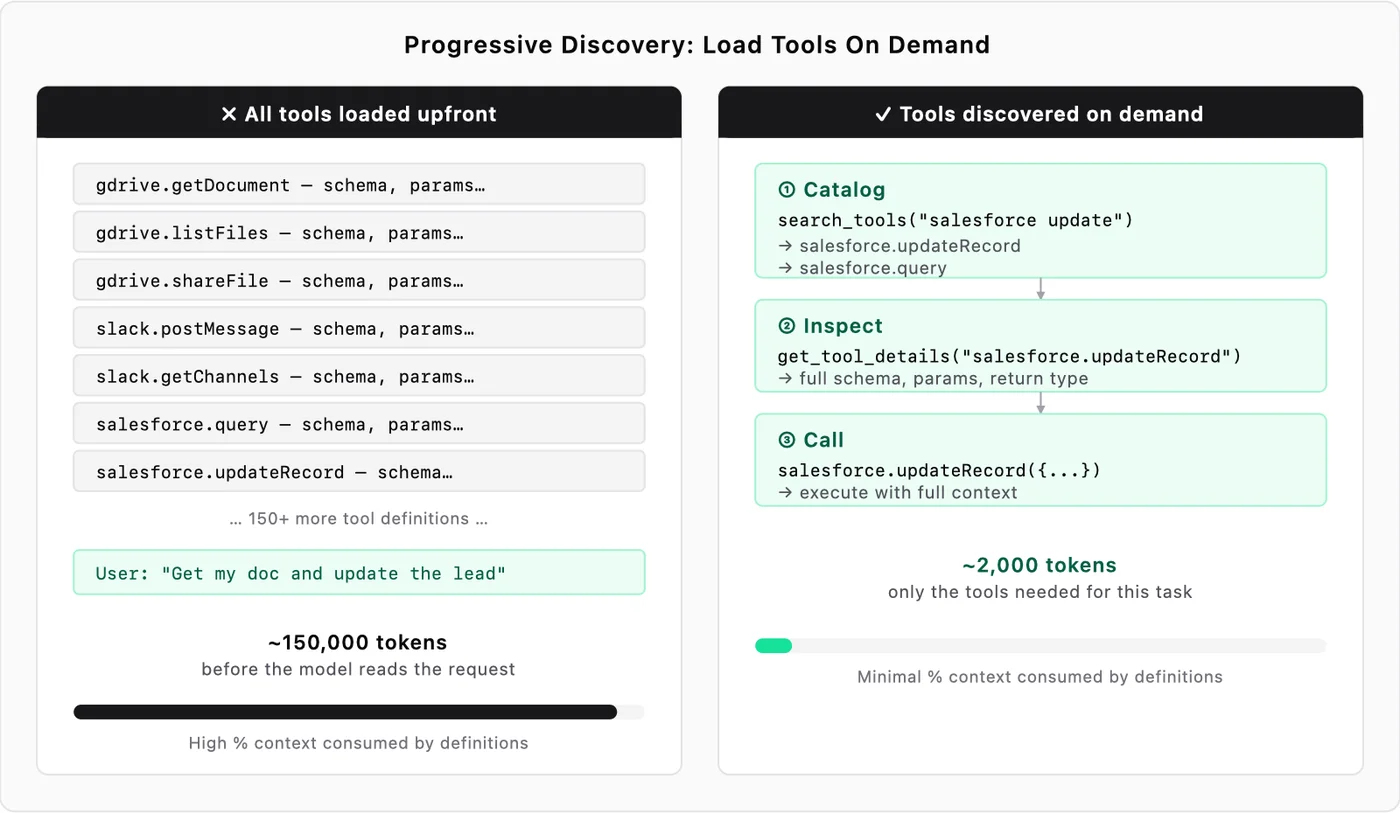Click the "All tools loaded upfront" header text
Viewport: 1400px width, 813px height.
pos(370,114)
